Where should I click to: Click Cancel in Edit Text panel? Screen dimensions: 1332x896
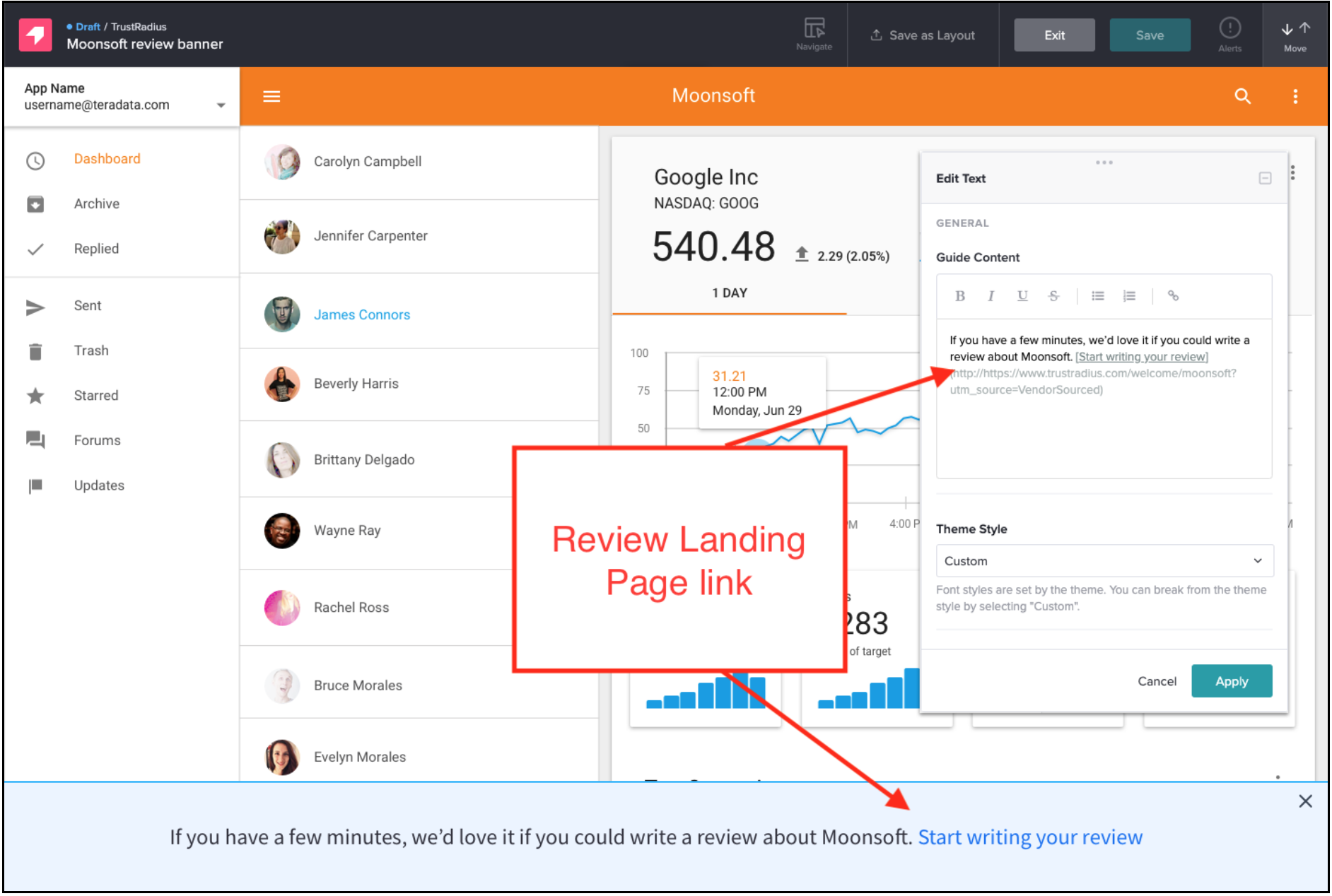(1157, 681)
